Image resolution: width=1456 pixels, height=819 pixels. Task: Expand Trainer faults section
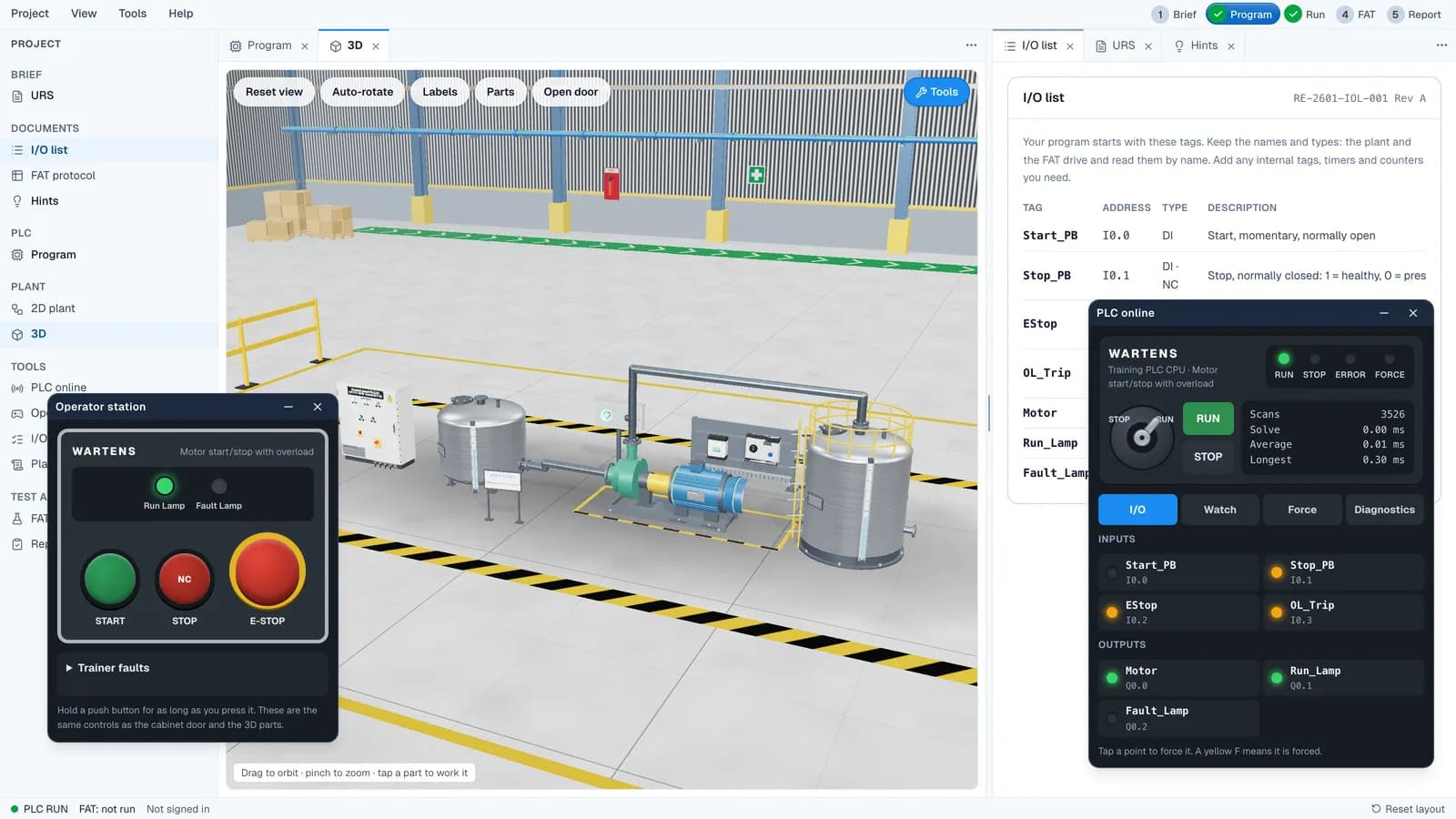192,668
